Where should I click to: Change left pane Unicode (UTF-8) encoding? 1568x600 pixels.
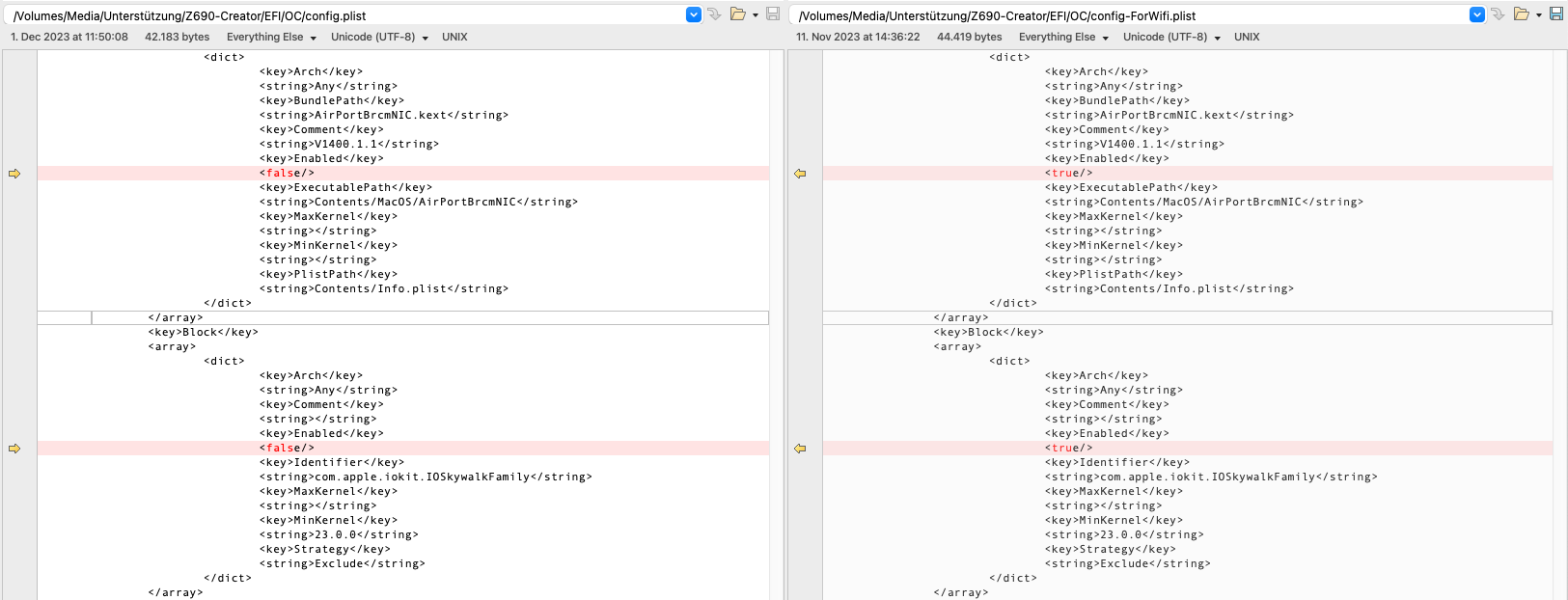(379, 38)
